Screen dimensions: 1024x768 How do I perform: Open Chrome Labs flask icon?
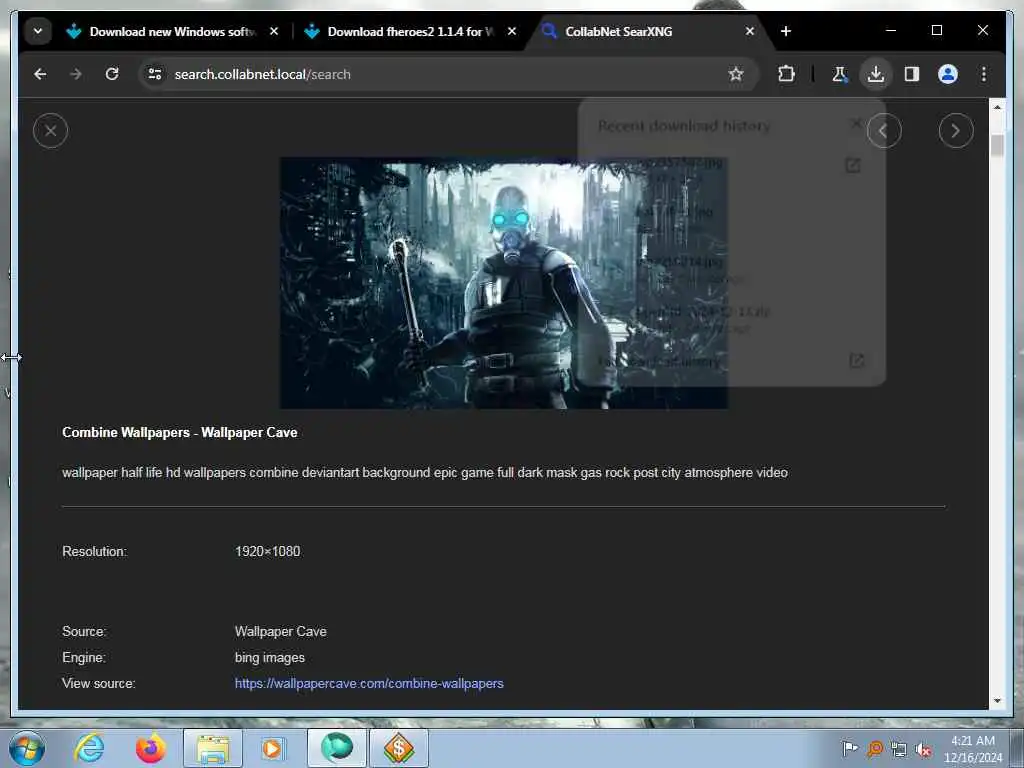click(x=840, y=74)
